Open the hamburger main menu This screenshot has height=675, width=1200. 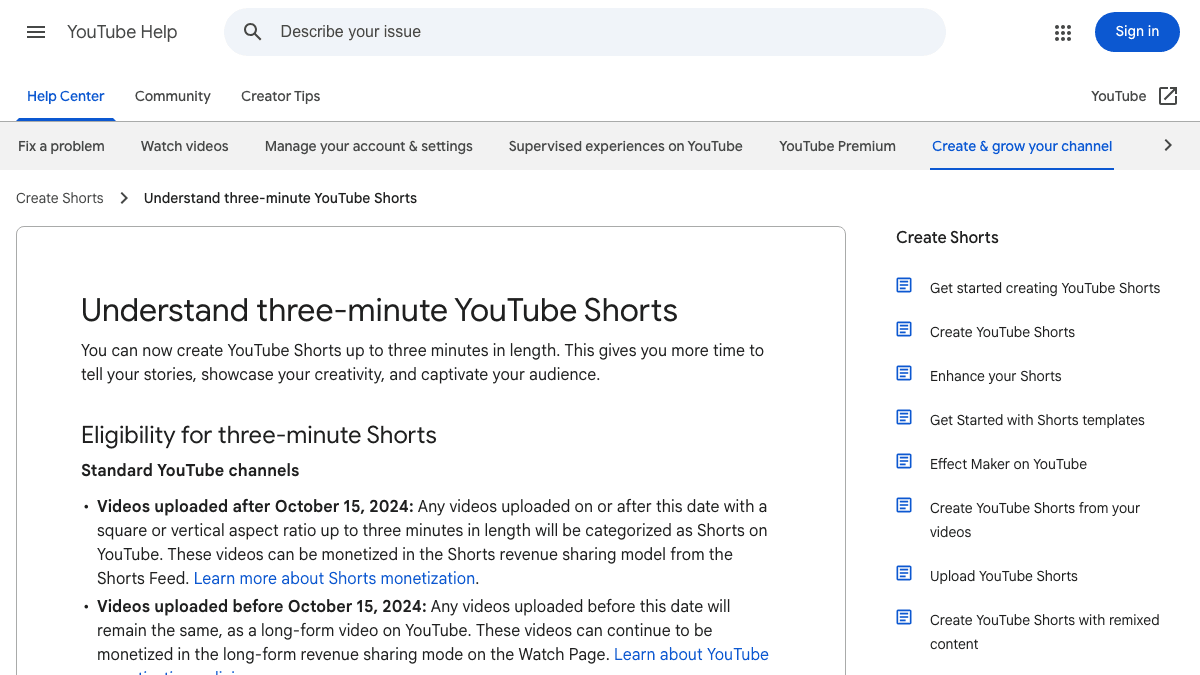point(36,32)
